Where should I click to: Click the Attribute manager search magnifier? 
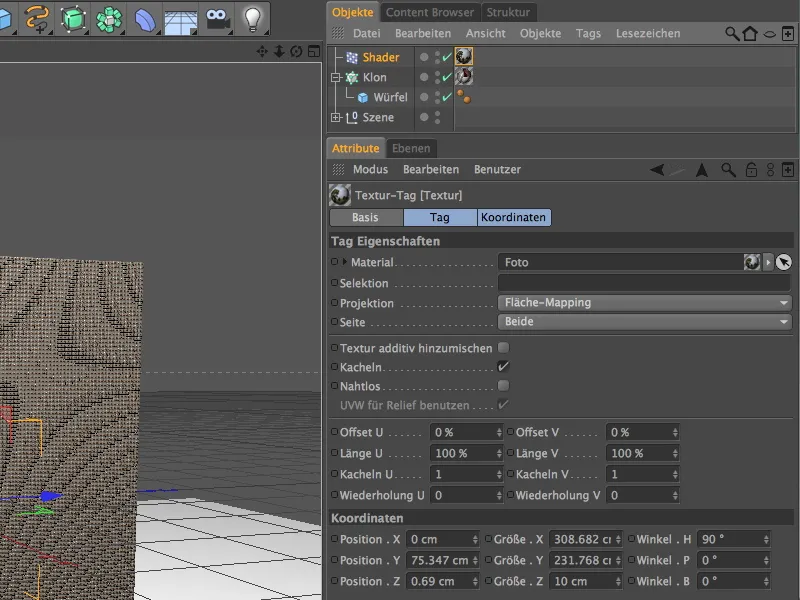728,169
